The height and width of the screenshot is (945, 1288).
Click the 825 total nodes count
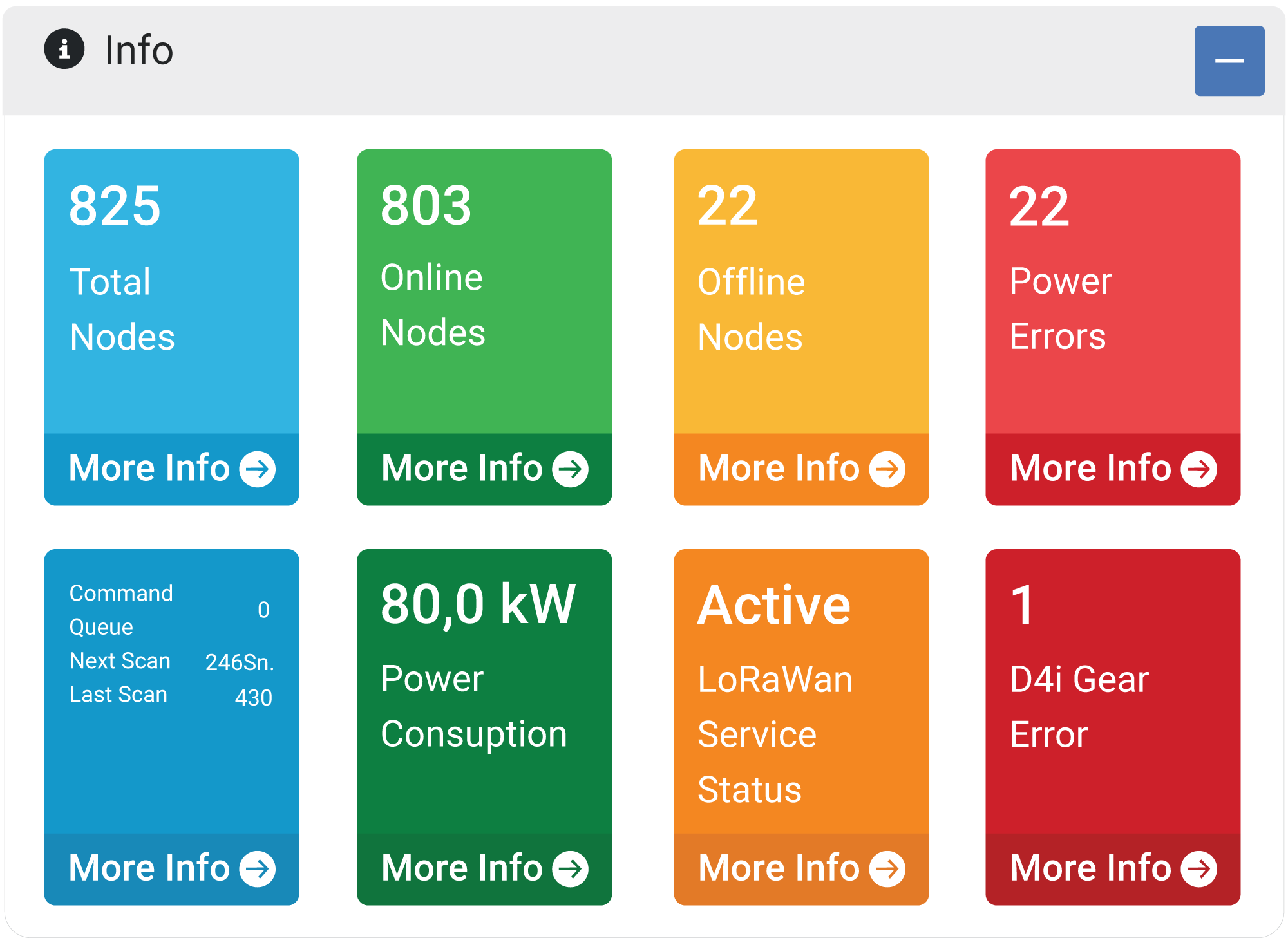tap(115, 206)
